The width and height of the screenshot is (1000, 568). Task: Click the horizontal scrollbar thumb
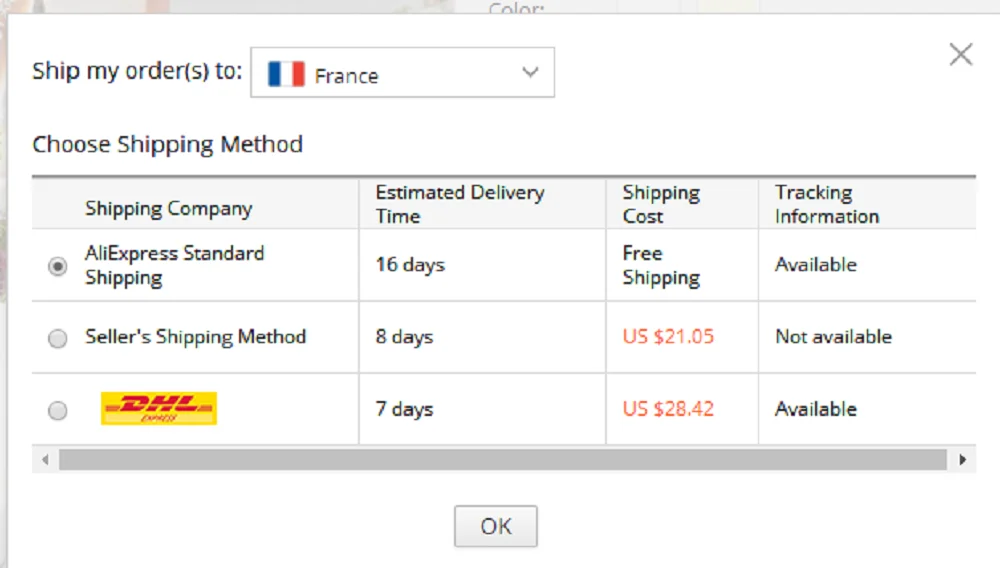(x=502, y=460)
